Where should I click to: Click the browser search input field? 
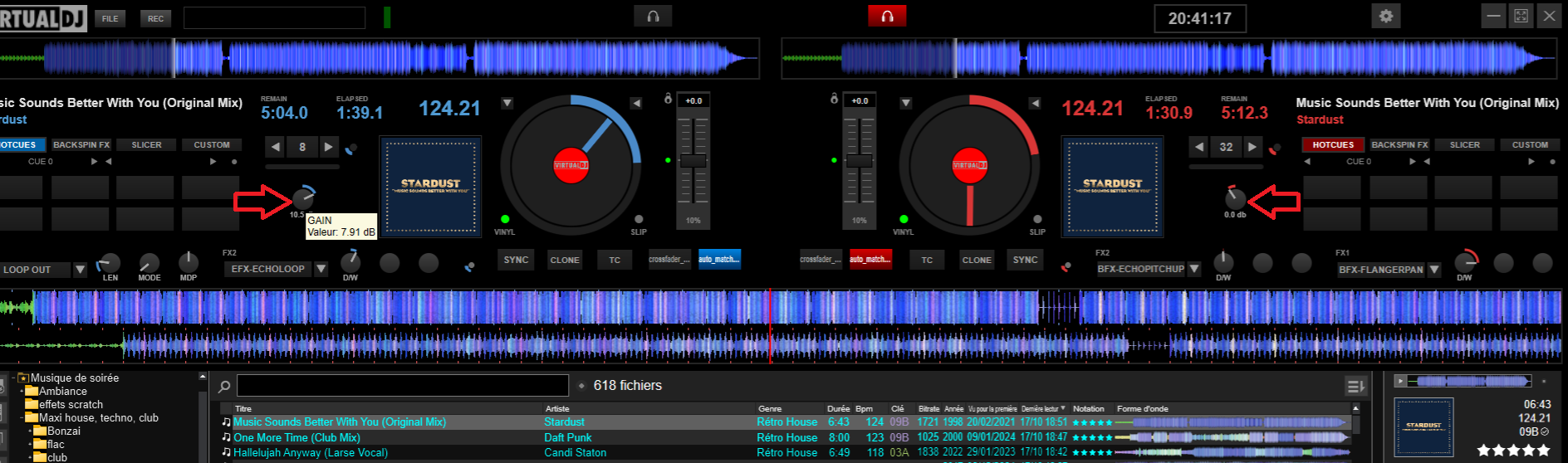point(403,385)
